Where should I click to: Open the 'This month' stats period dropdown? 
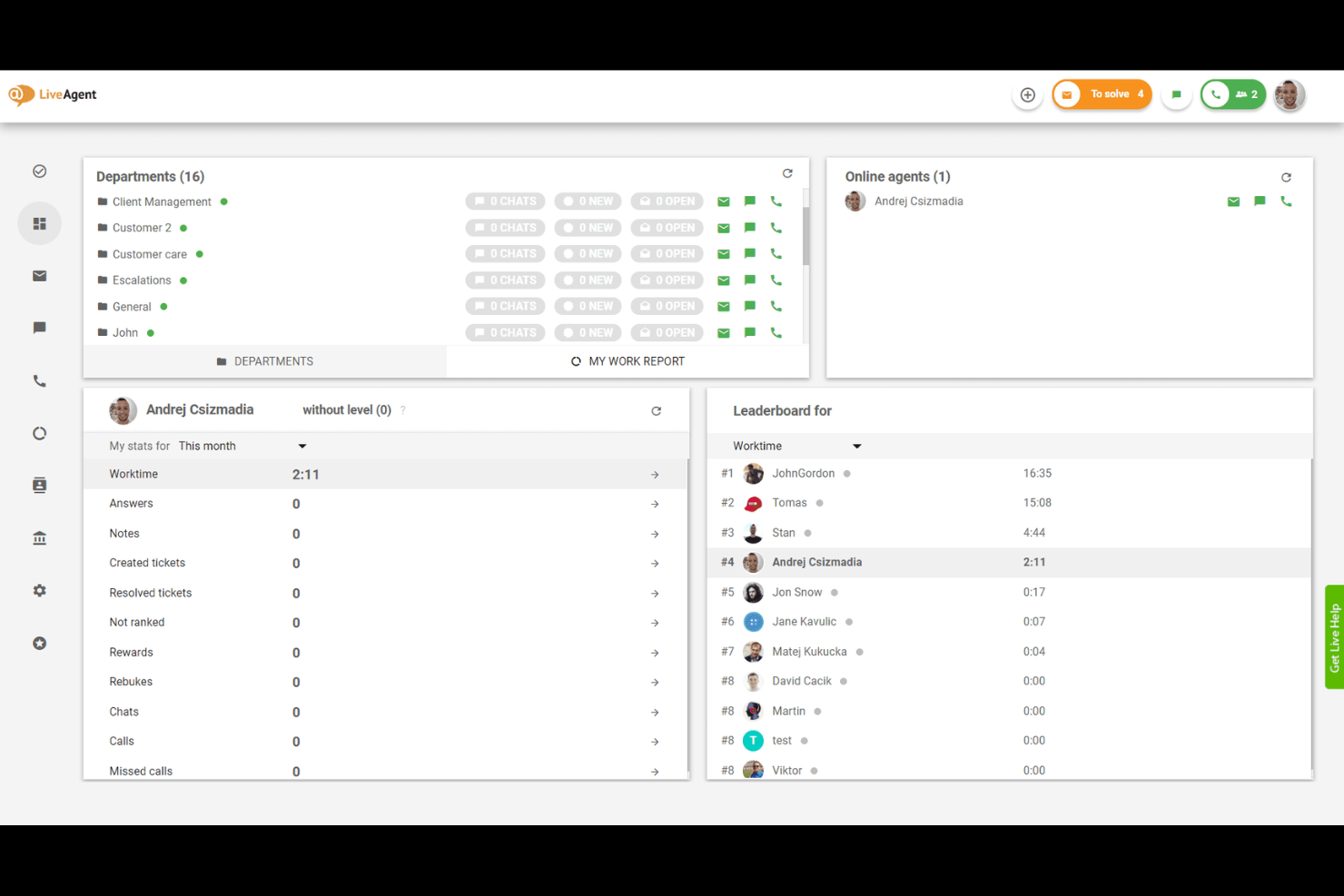[301, 446]
